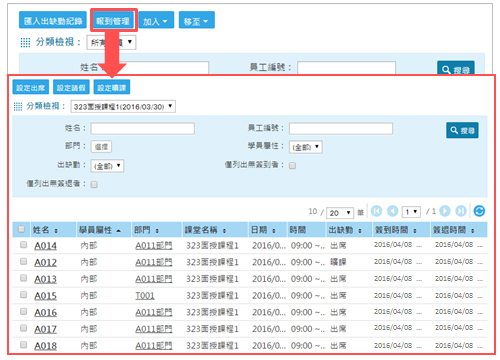Viewport: 500px width, 360px height.
Task: Check the row checkbox for A015
Action: (23, 295)
